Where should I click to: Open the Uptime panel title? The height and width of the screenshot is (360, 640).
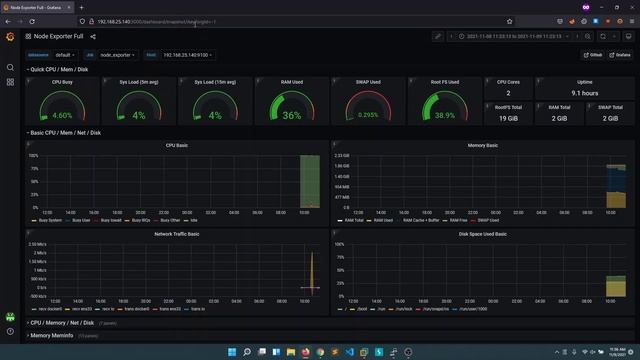pyautogui.click(x=584, y=82)
